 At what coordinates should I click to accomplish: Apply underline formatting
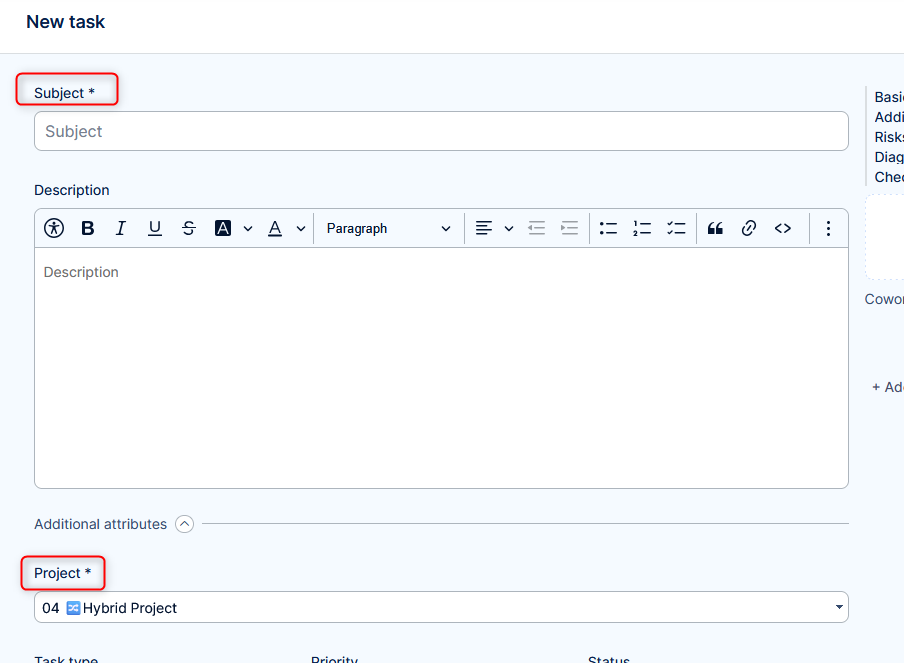click(x=155, y=228)
